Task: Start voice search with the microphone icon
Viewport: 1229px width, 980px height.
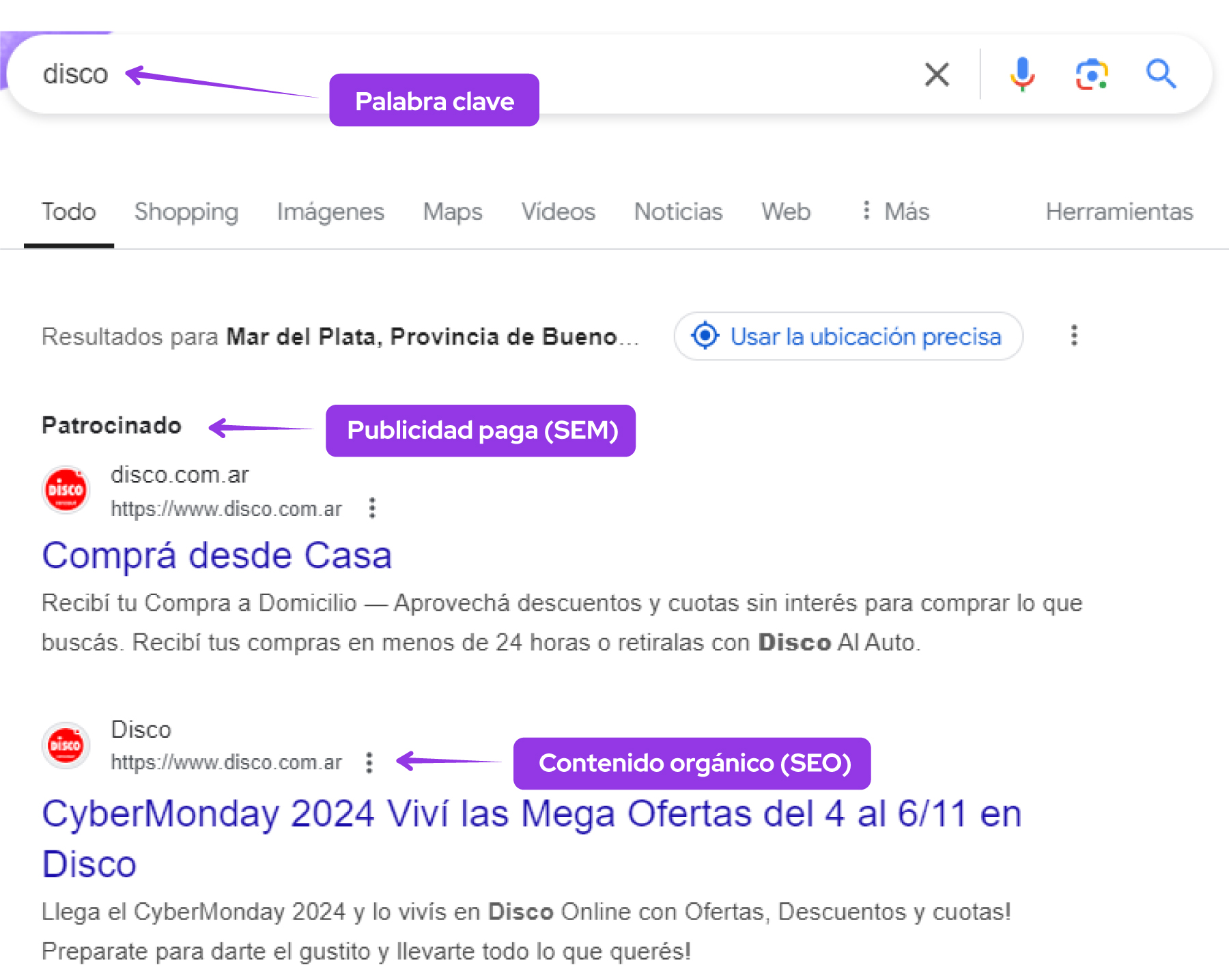Action: click(x=1022, y=74)
